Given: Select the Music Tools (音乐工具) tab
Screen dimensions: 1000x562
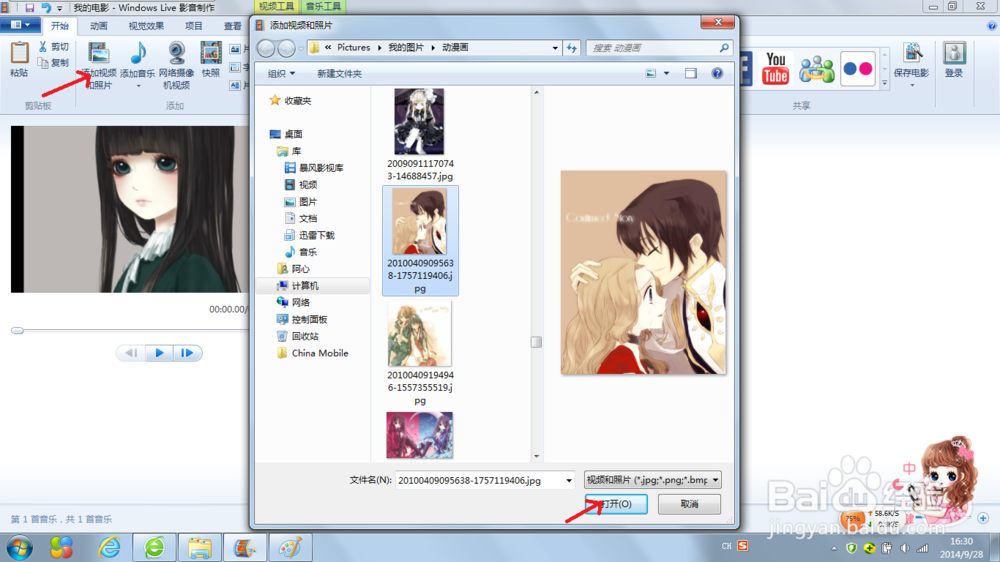Looking at the screenshot, I should click(323, 6).
